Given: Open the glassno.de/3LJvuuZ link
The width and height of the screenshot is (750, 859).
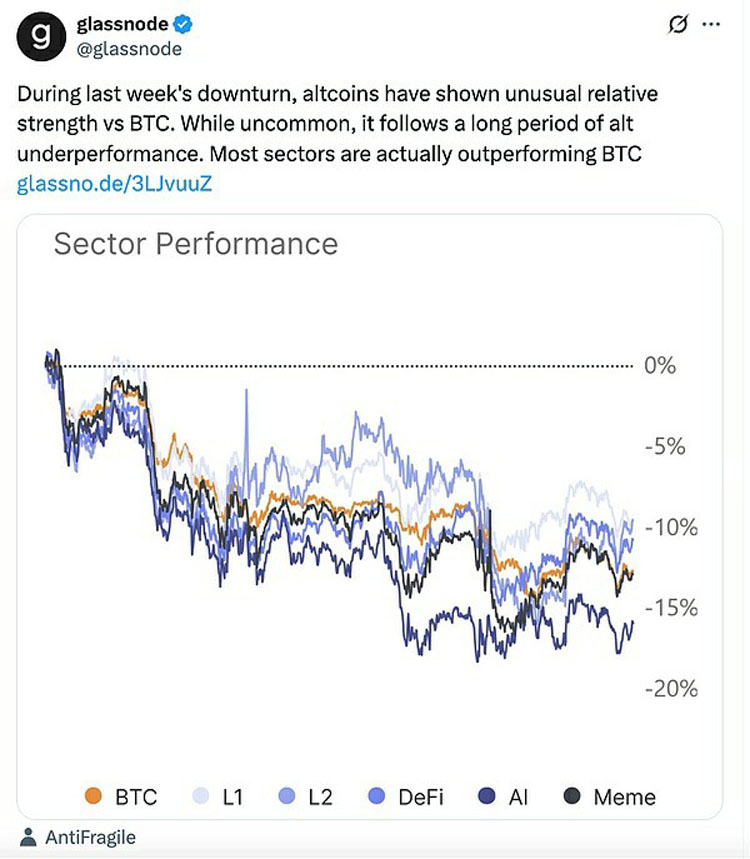Looking at the screenshot, I should pyautogui.click(x=114, y=184).
